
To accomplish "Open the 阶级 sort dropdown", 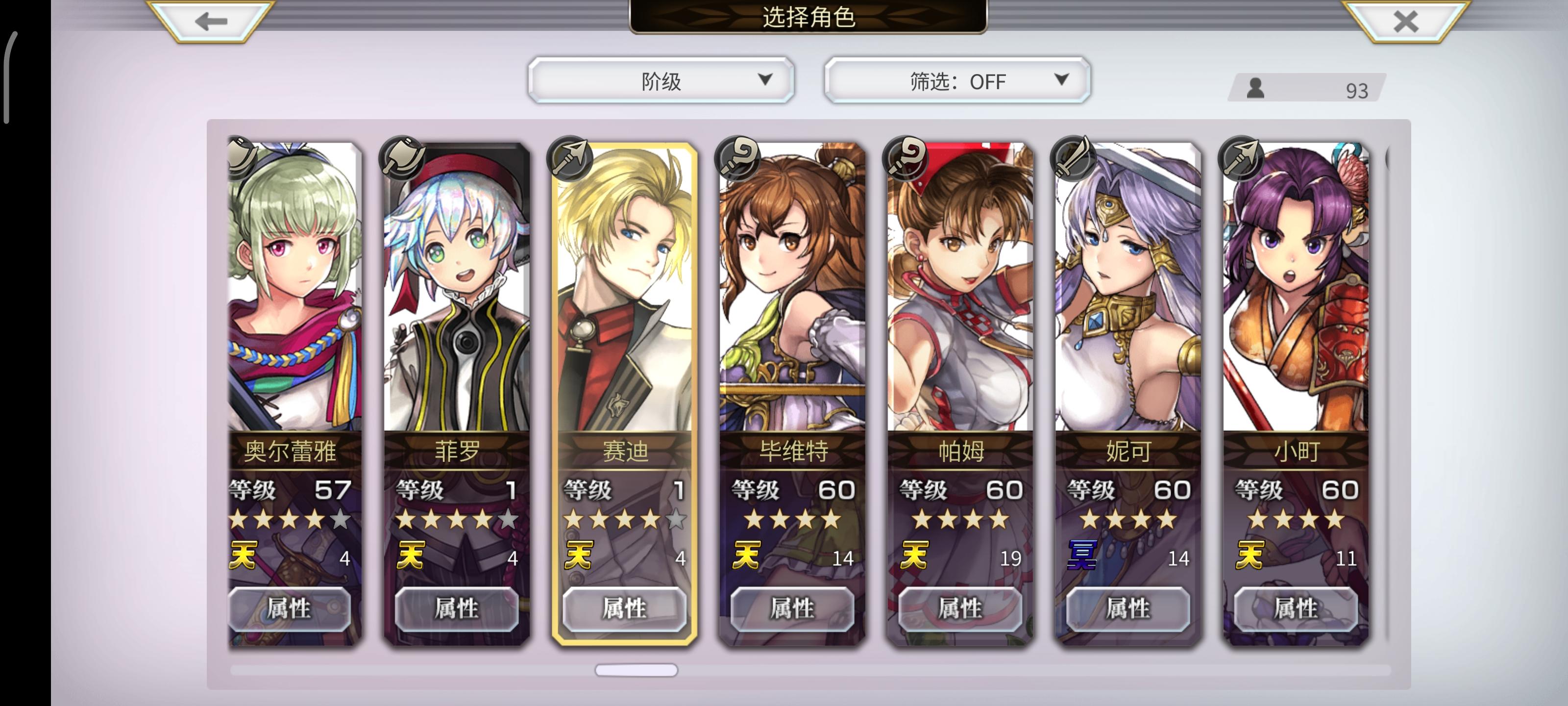I will pos(661,80).
